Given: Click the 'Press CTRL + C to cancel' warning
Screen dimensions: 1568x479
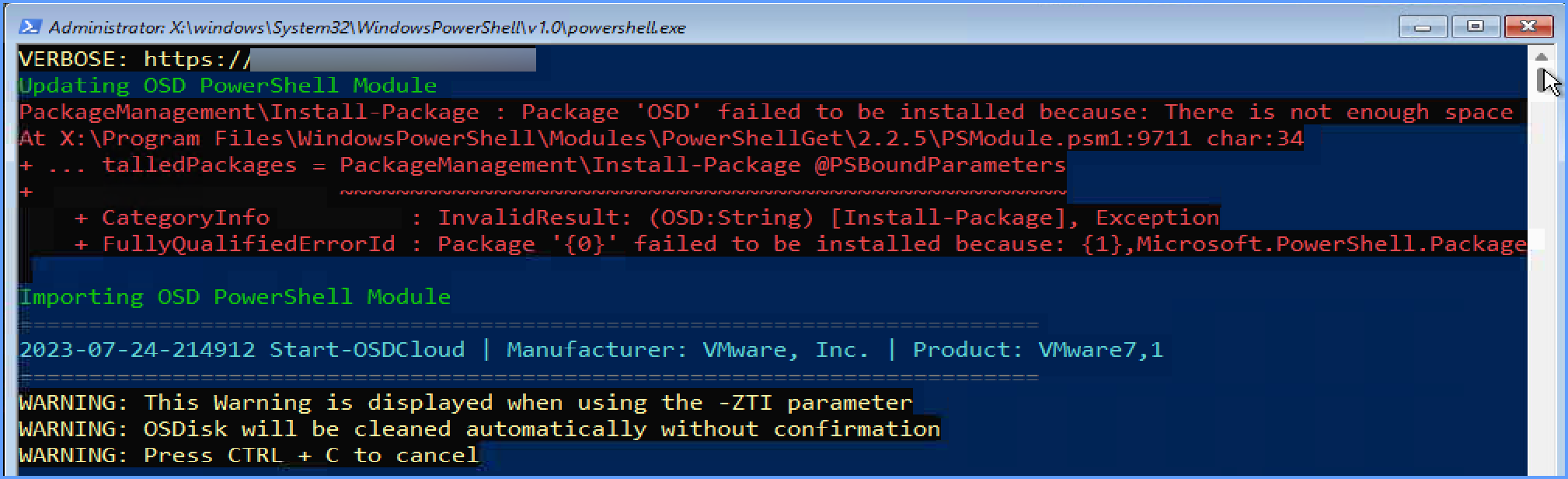Looking at the screenshot, I should tap(248, 454).
